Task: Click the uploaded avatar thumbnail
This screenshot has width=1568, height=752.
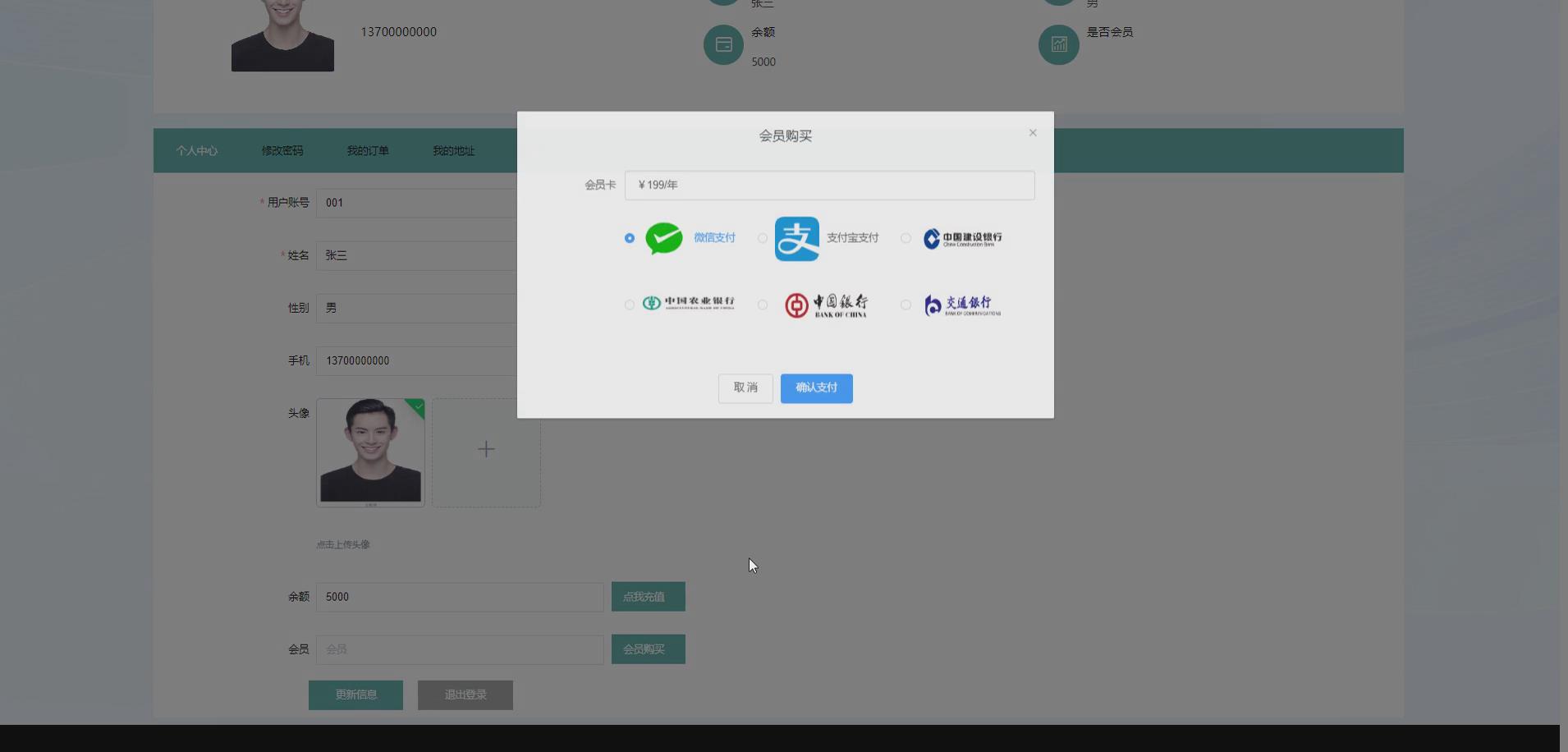Action: click(369, 452)
